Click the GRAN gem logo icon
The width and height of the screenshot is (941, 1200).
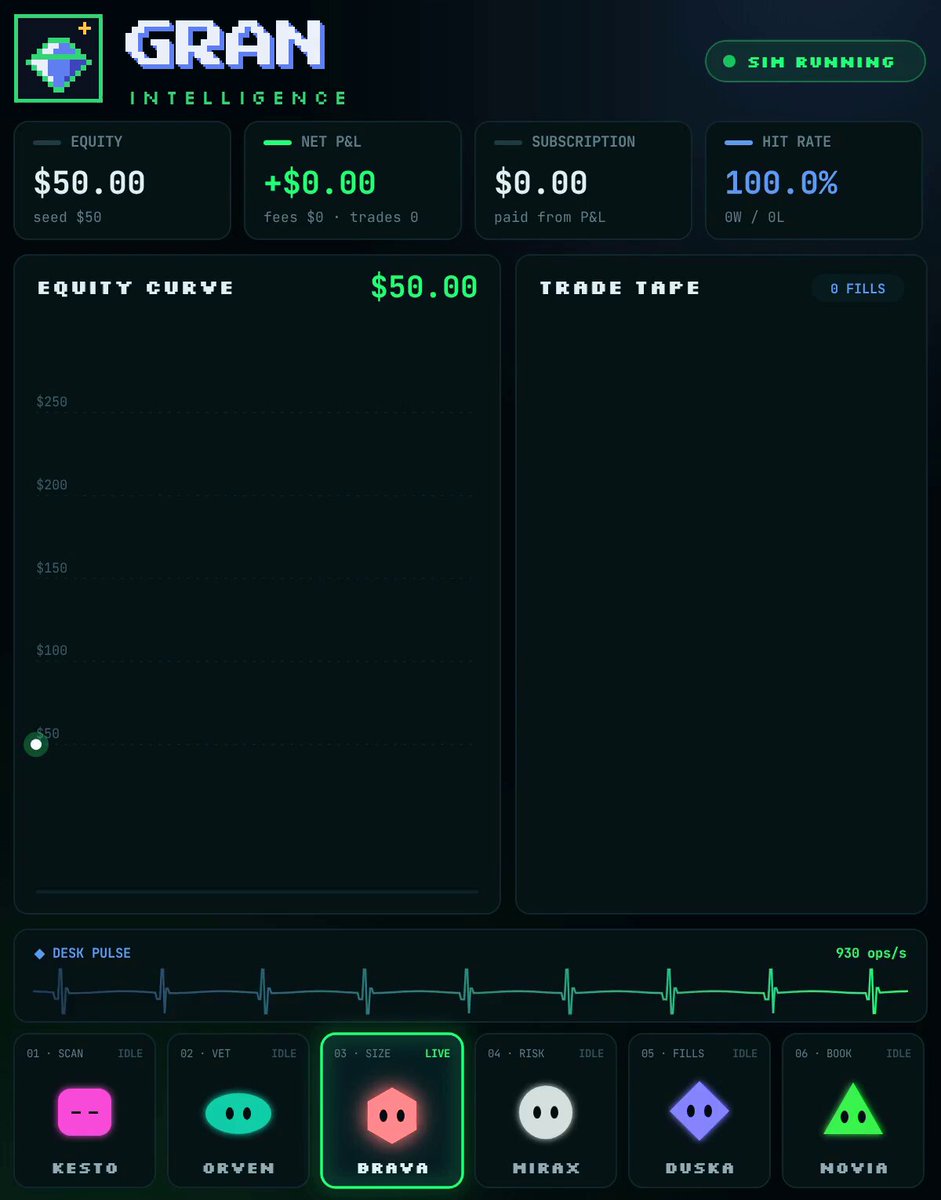coord(58,58)
